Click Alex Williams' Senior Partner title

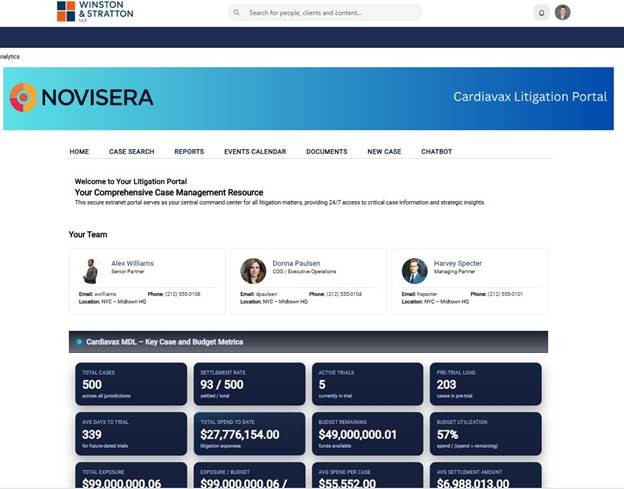(x=128, y=272)
